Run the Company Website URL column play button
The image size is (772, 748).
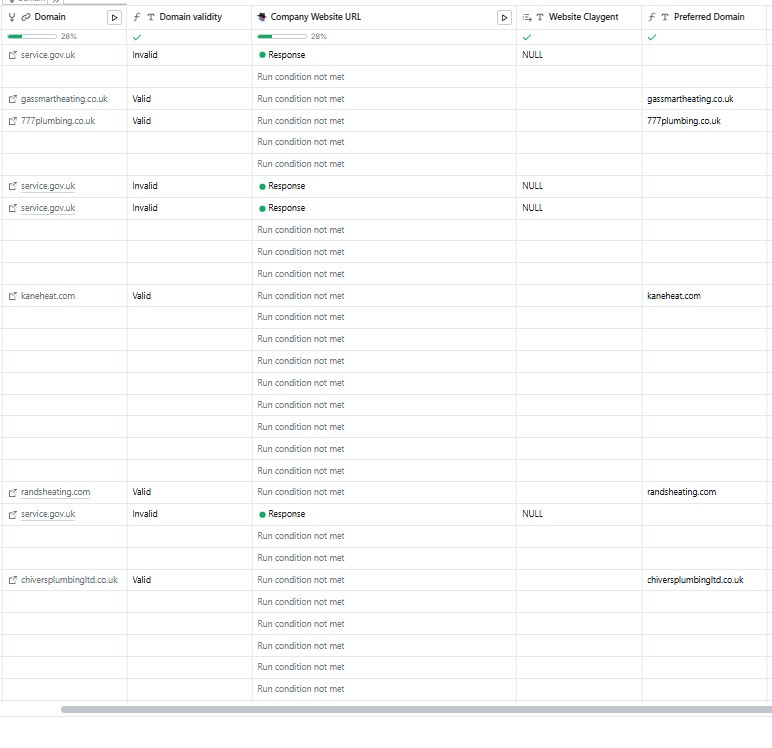(x=504, y=18)
